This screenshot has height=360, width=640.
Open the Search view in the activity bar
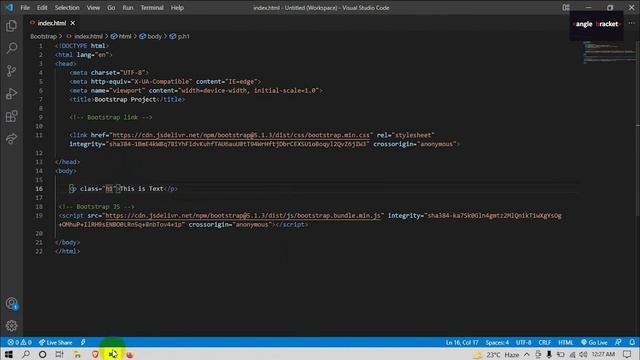point(11,48)
